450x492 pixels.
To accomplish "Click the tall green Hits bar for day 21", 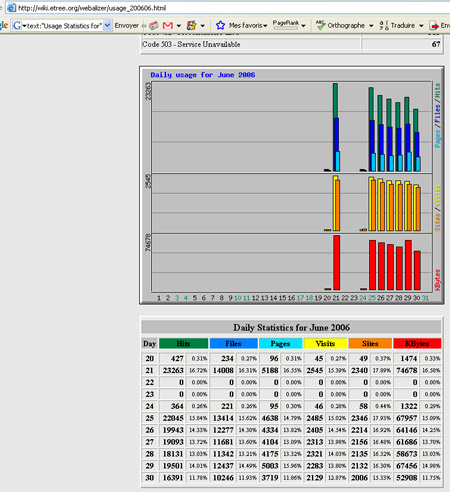I will (x=335, y=100).
